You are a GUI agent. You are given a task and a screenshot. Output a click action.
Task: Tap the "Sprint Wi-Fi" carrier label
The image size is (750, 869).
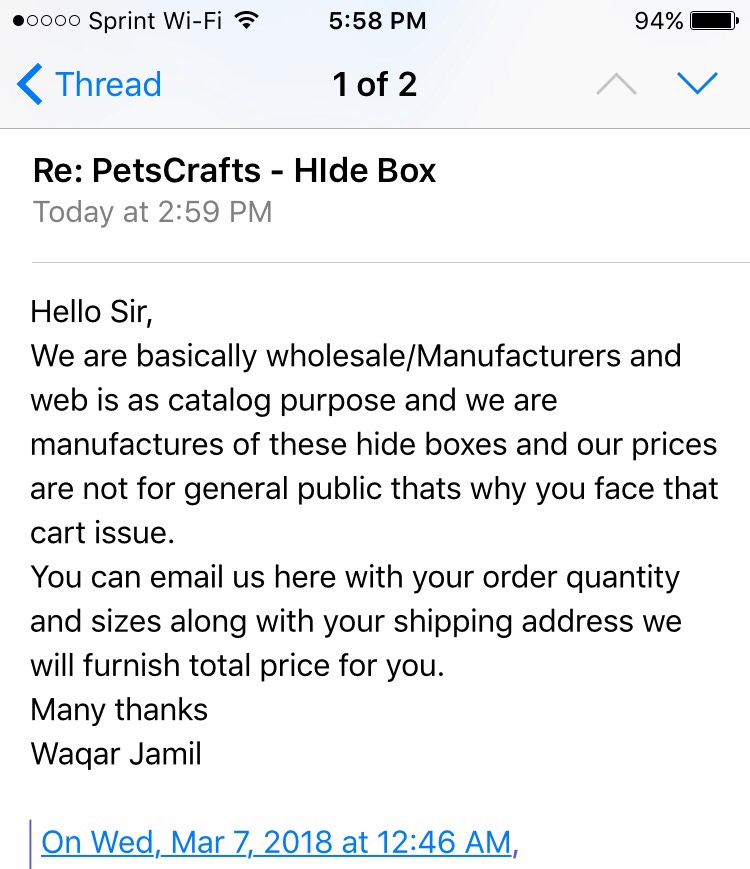coord(155,21)
